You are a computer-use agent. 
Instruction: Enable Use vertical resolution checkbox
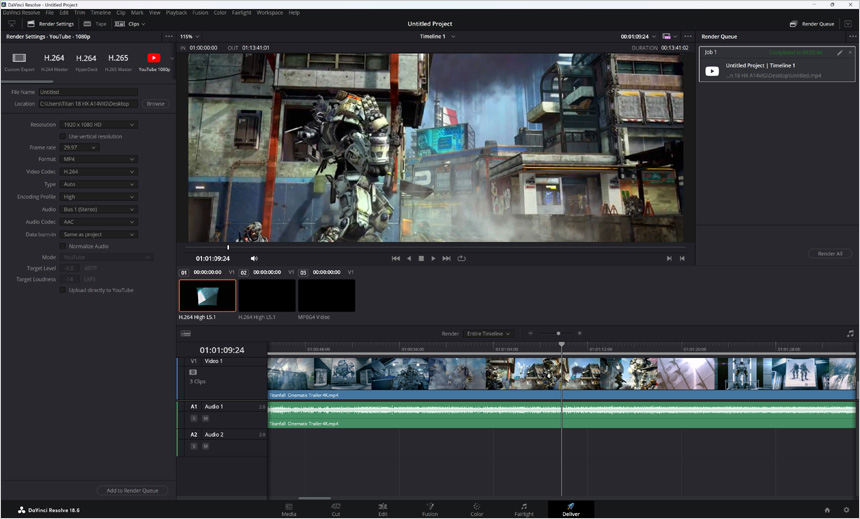[63, 136]
